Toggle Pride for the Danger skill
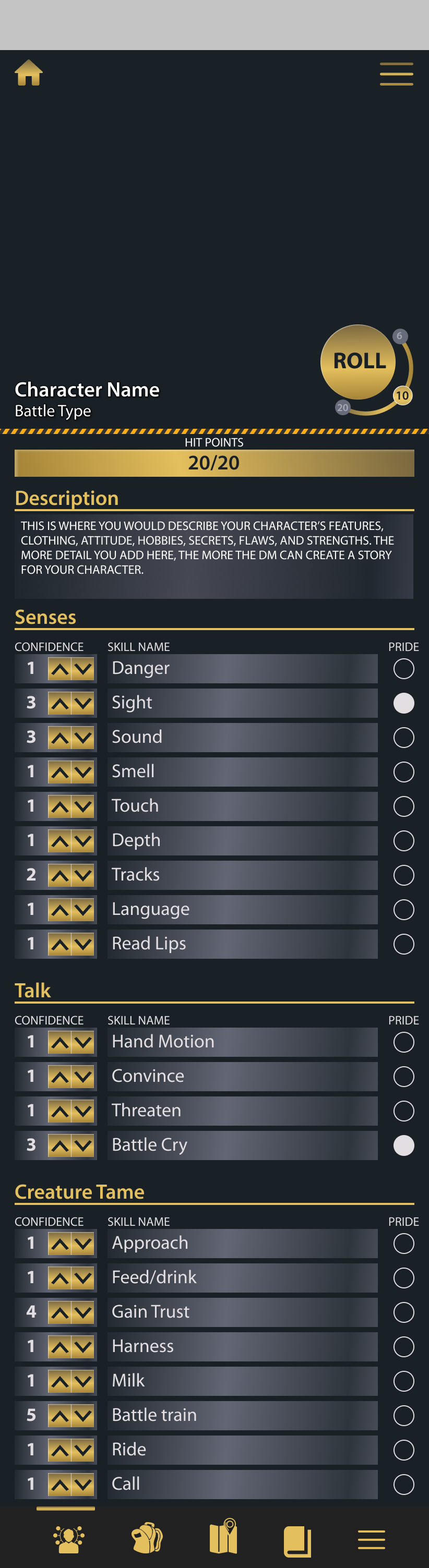Image resolution: width=429 pixels, height=1568 pixels. tap(403, 669)
